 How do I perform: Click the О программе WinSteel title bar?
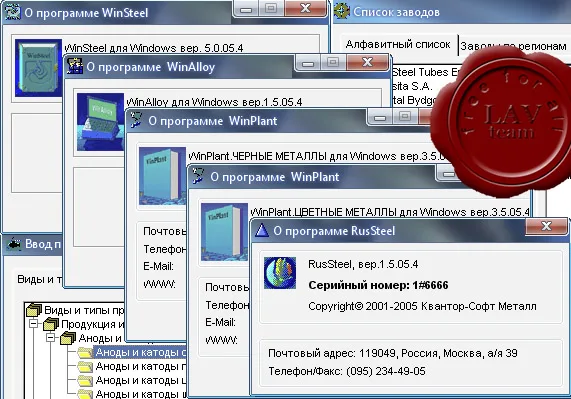point(117,12)
